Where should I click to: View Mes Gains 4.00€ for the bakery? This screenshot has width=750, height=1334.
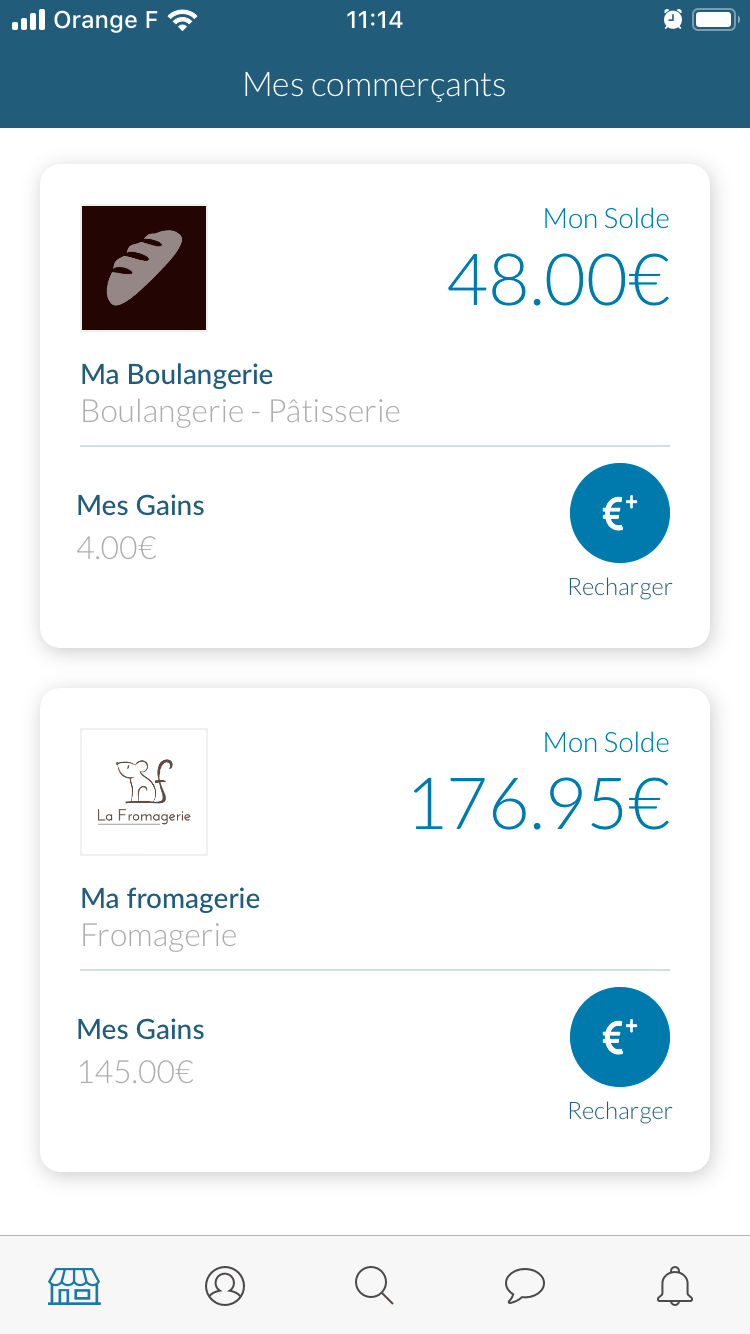click(117, 548)
